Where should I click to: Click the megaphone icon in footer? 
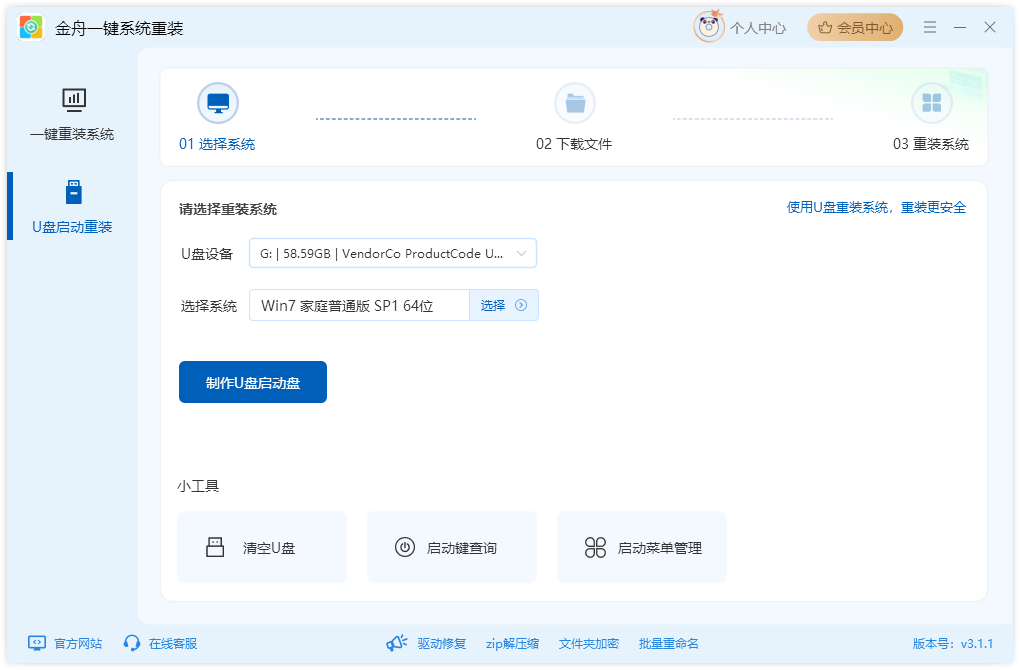point(396,643)
